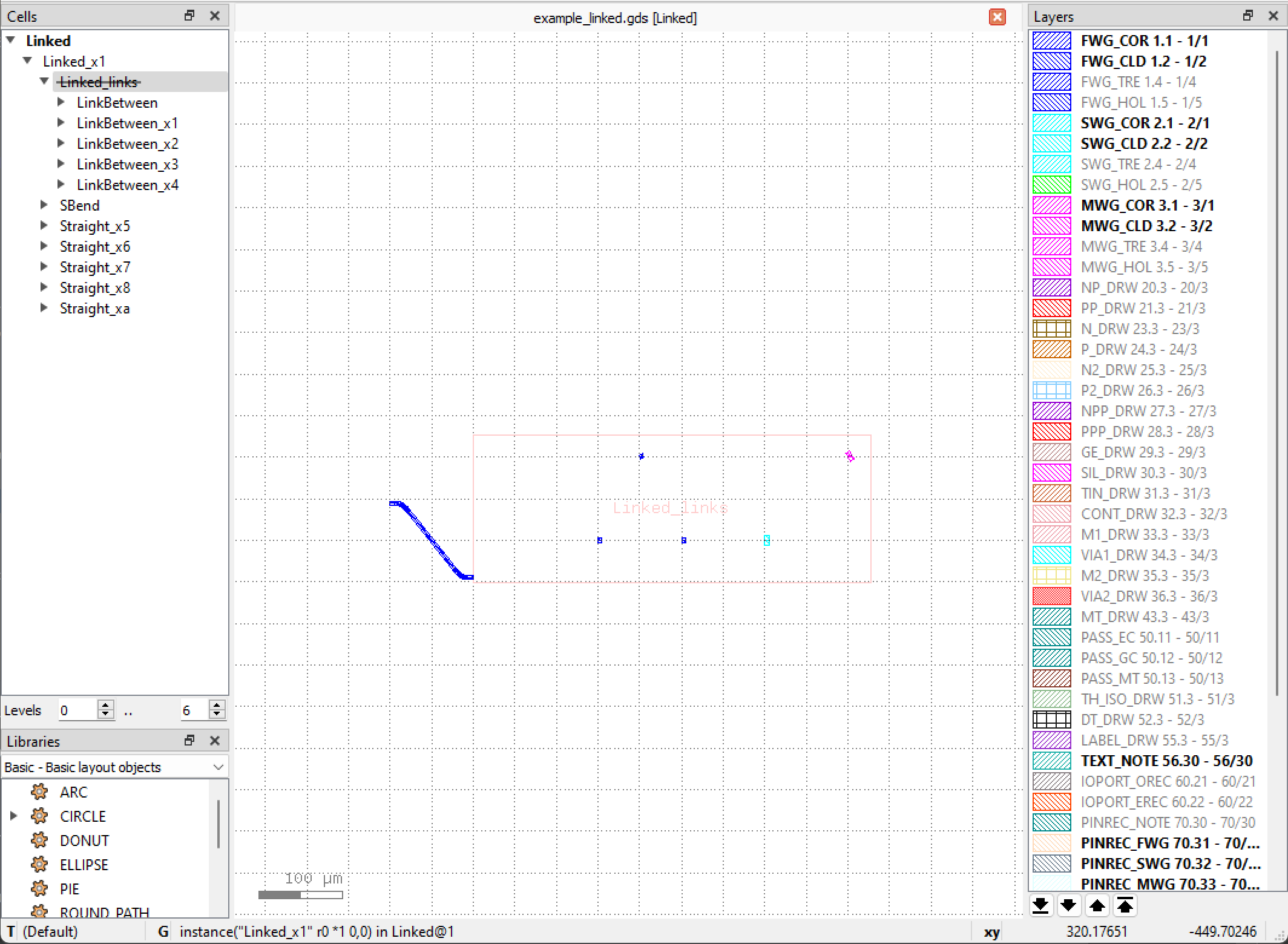Select the Straight_x8 cell
The height and width of the screenshot is (944, 1288).
tap(95, 288)
